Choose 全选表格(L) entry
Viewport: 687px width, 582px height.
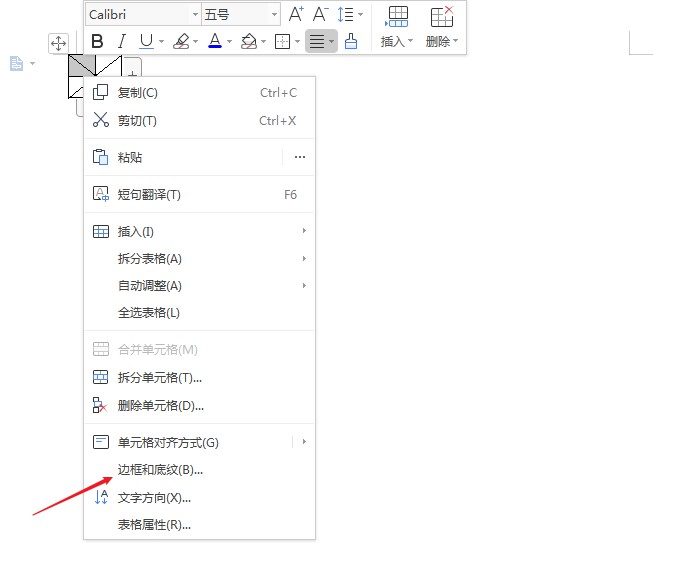(199, 313)
